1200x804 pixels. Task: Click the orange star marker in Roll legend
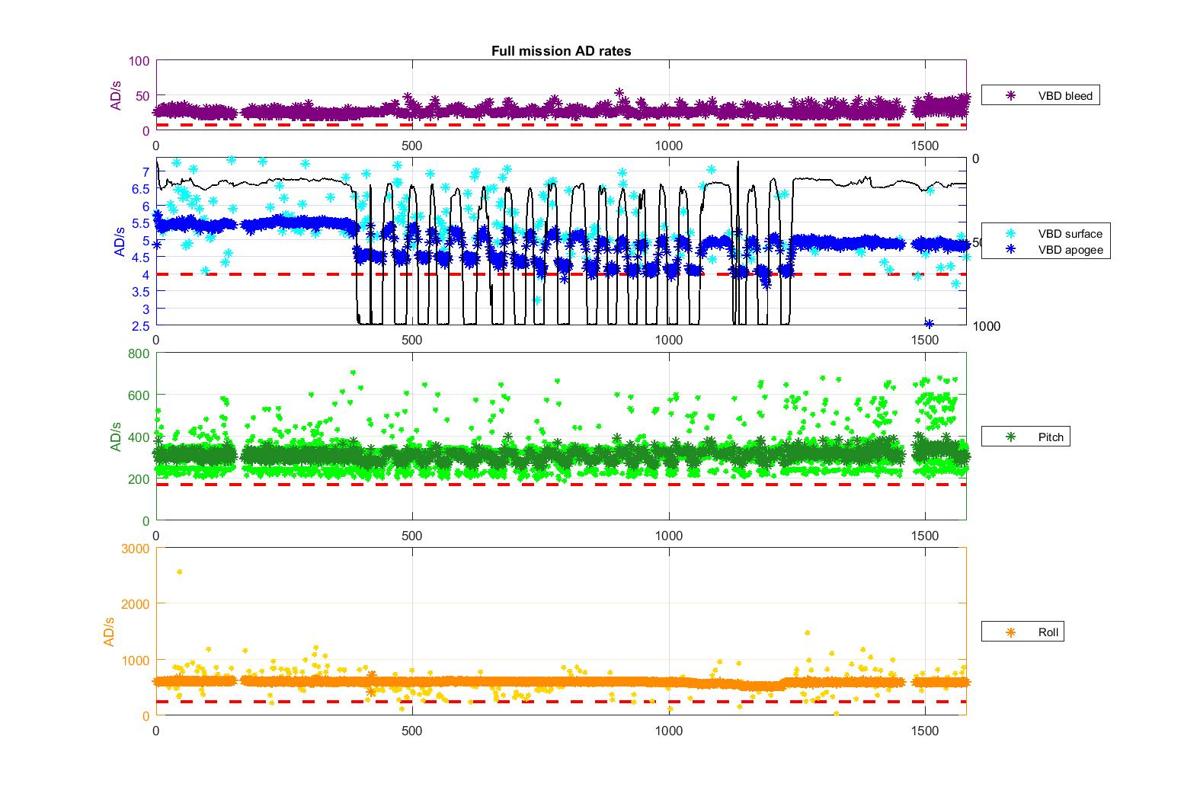(x=1010, y=632)
